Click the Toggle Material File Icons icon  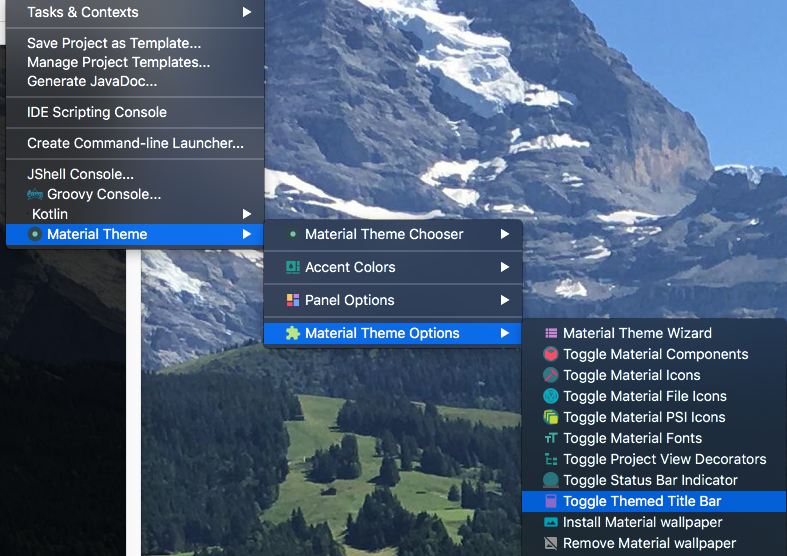pos(551,396)
